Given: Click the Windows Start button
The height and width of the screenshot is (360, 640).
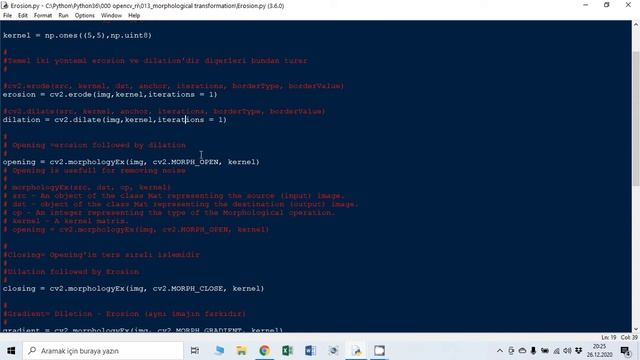Looking at the screenshot, I should [x=11, y=351].
